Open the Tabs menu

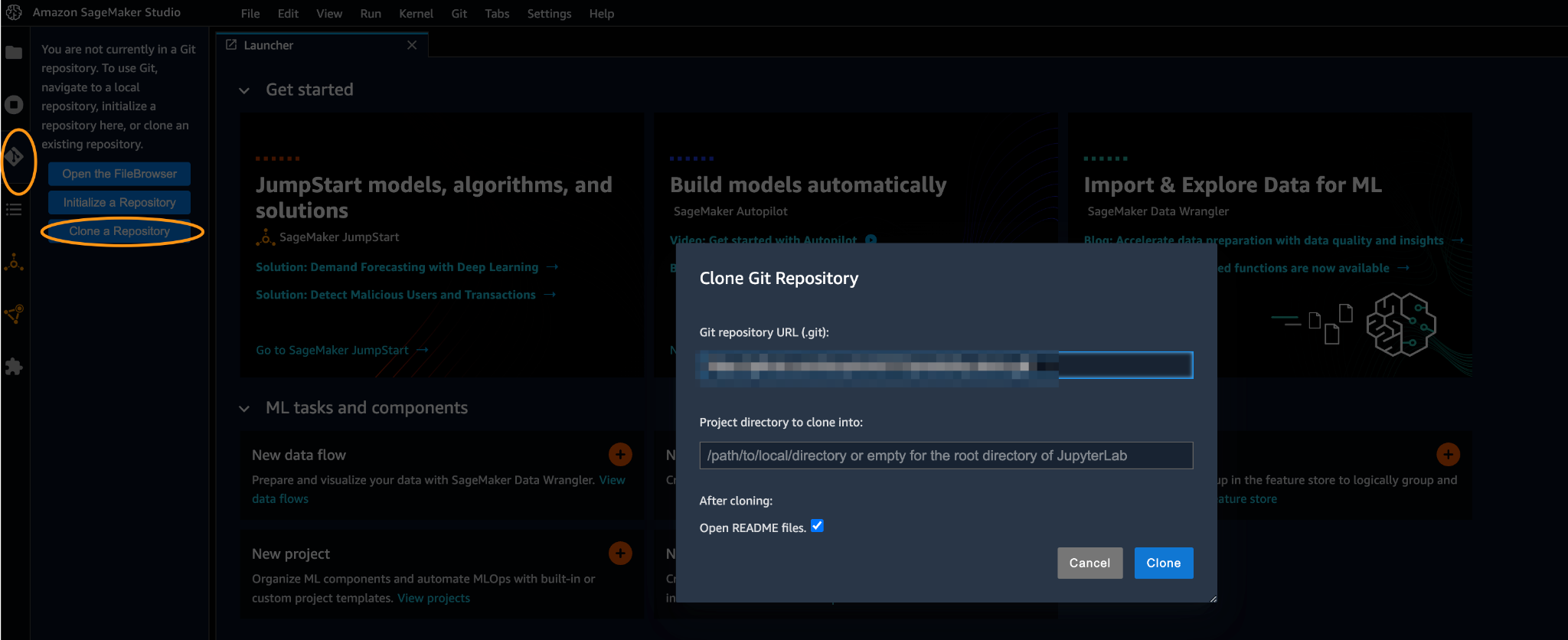point(497,14)
